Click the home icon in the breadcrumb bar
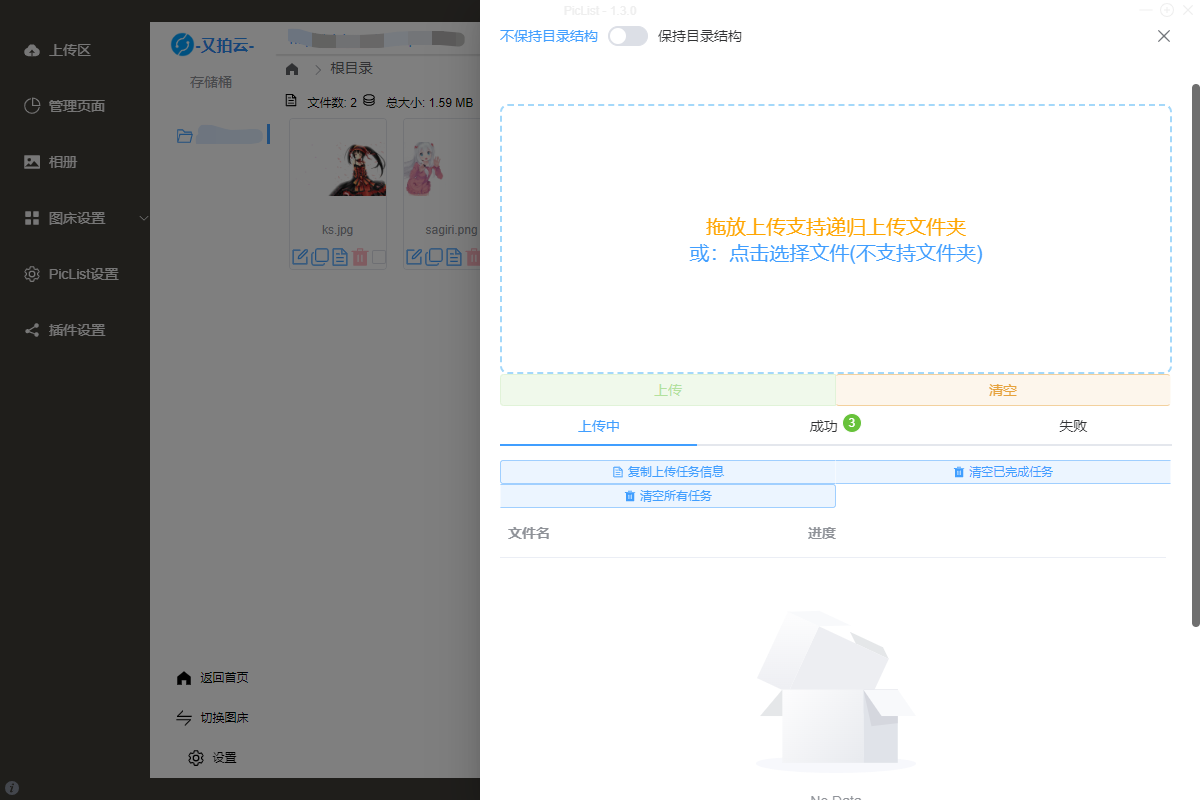This screenshot has width=1200, height=800. tap(292, 69)
